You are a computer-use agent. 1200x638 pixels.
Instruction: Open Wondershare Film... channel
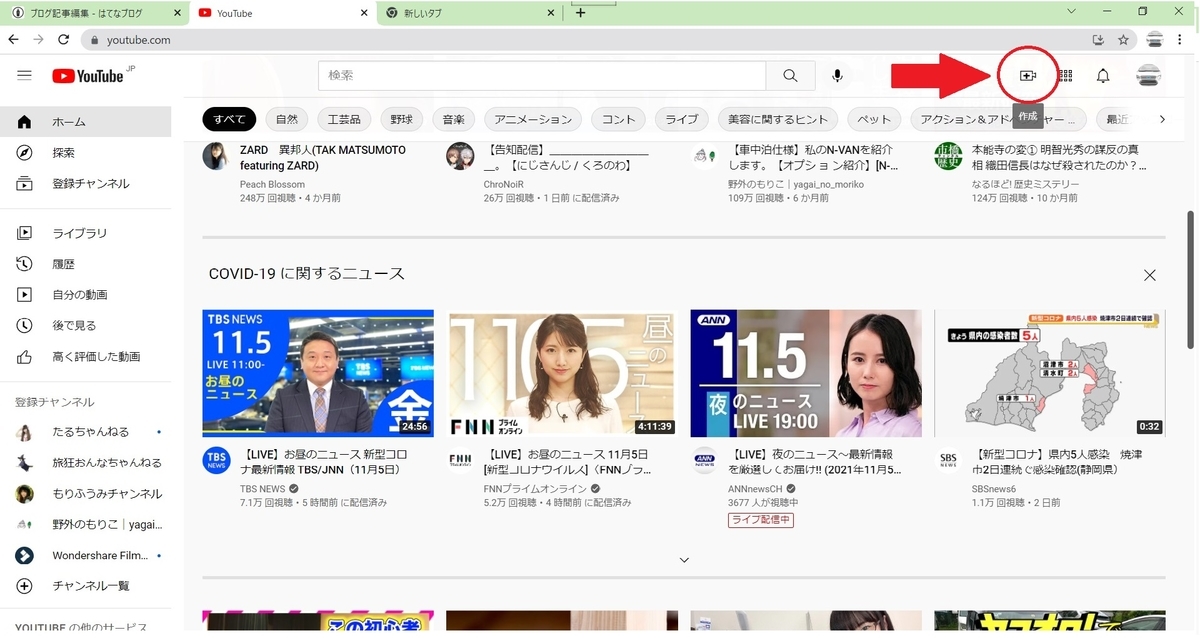coord(85,555)
